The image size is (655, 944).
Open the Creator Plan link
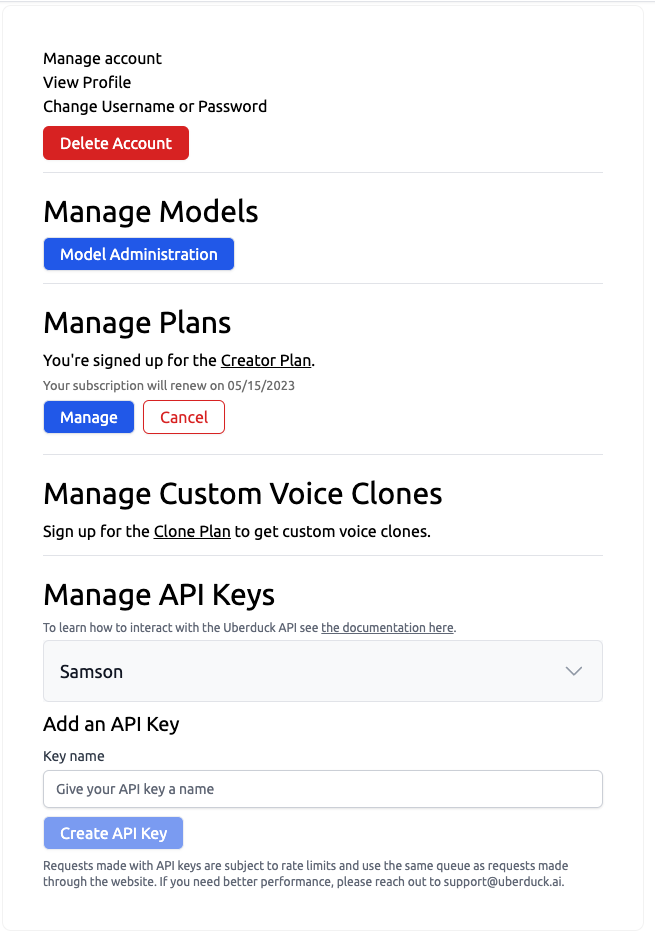click(266, 360)
